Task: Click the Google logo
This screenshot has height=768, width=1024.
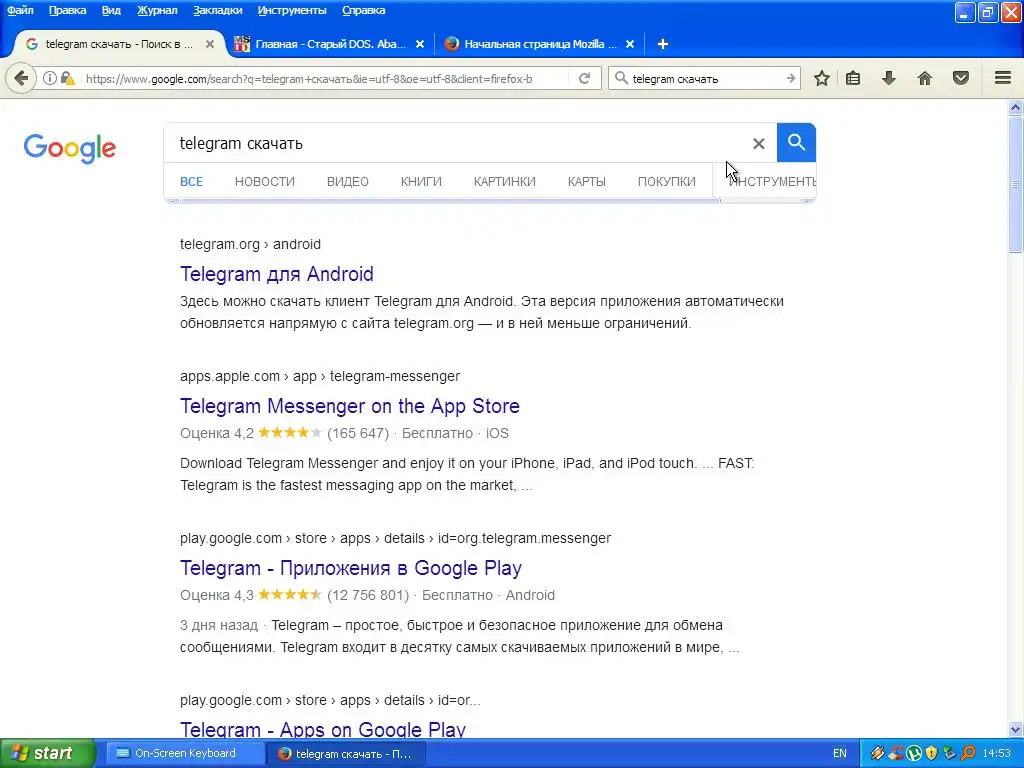Action: pyautogui.click(x=70, y=148)
